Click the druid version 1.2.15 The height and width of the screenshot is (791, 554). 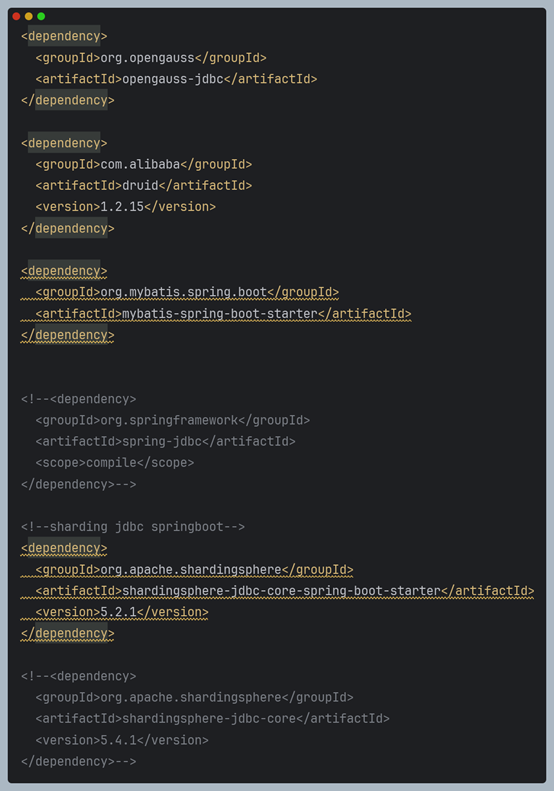point(122,207)
